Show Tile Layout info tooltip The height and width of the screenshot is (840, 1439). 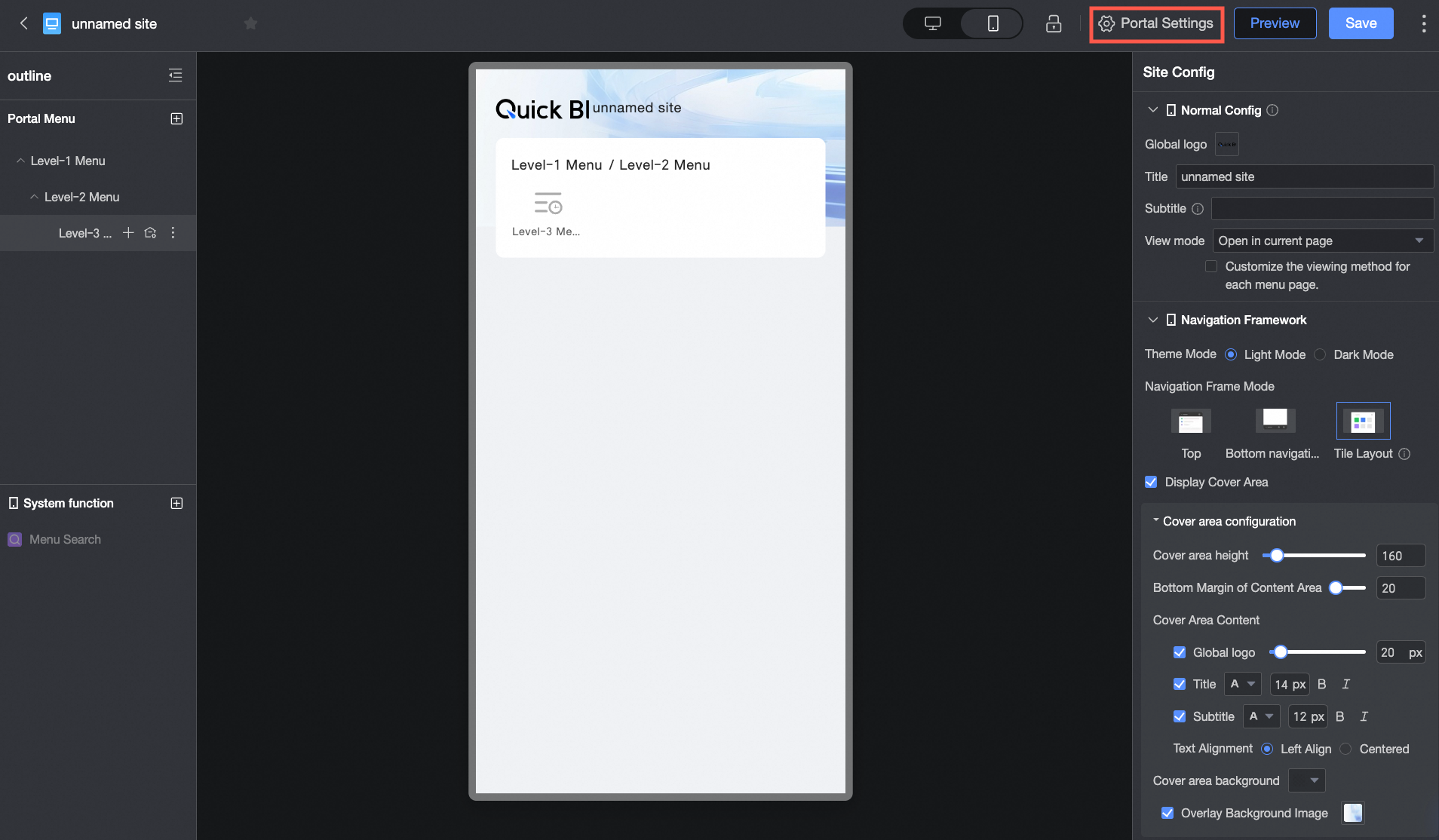click(x=1404, y=454)
